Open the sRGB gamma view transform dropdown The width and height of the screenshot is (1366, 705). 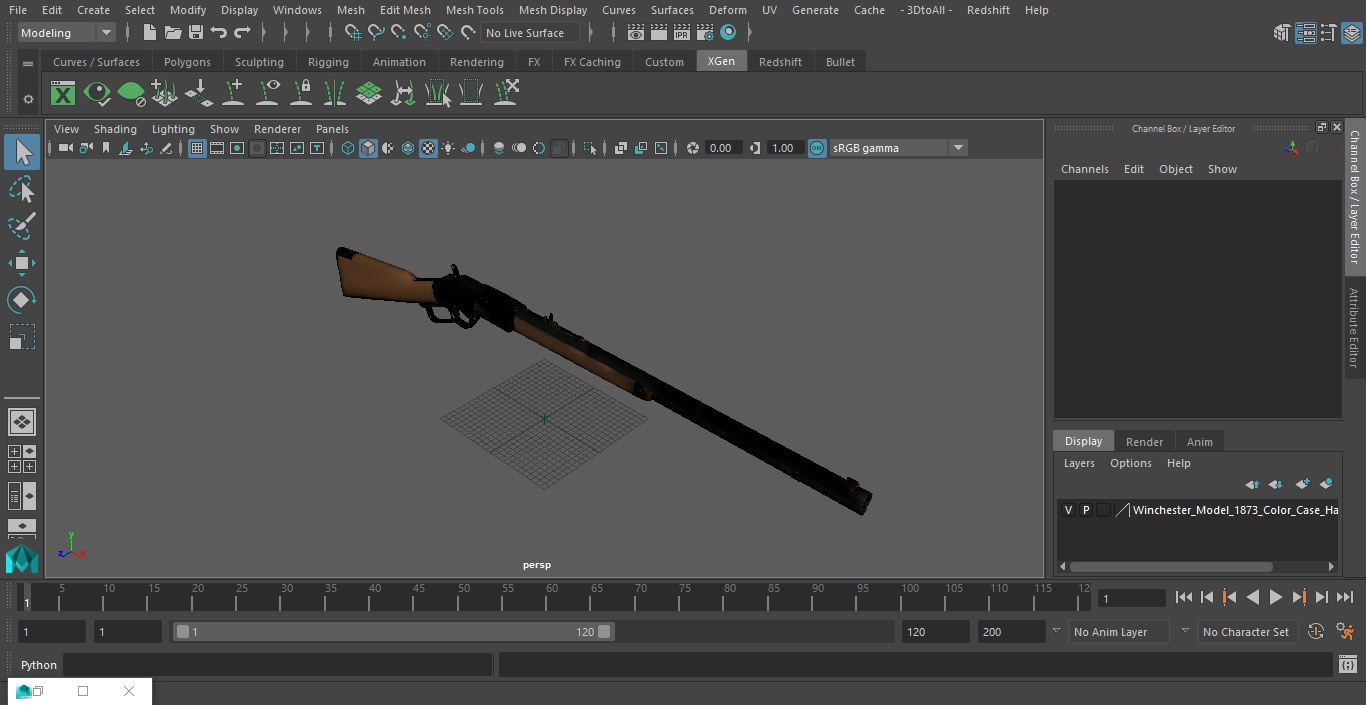[x=897, y=148]
